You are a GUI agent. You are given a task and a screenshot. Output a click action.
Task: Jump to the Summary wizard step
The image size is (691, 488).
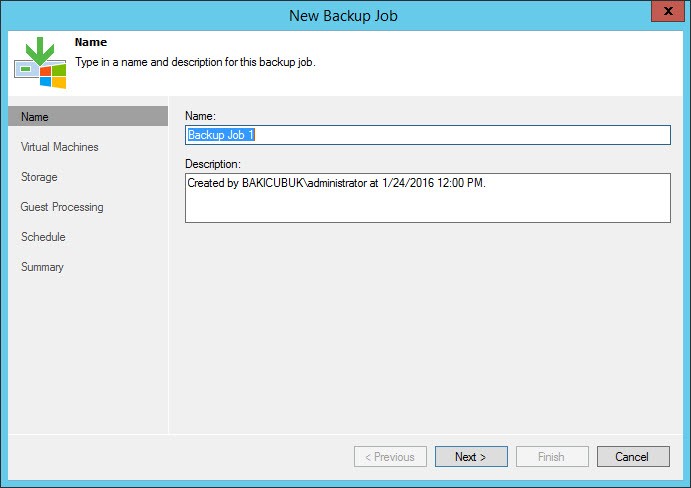42,267
